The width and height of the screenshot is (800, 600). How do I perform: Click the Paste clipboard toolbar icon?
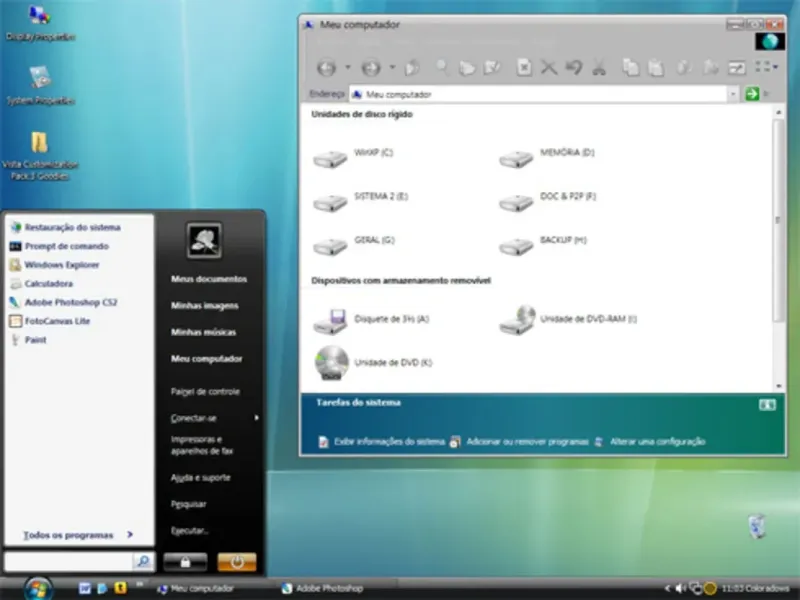pyautogui.click(x=656, y=67)
